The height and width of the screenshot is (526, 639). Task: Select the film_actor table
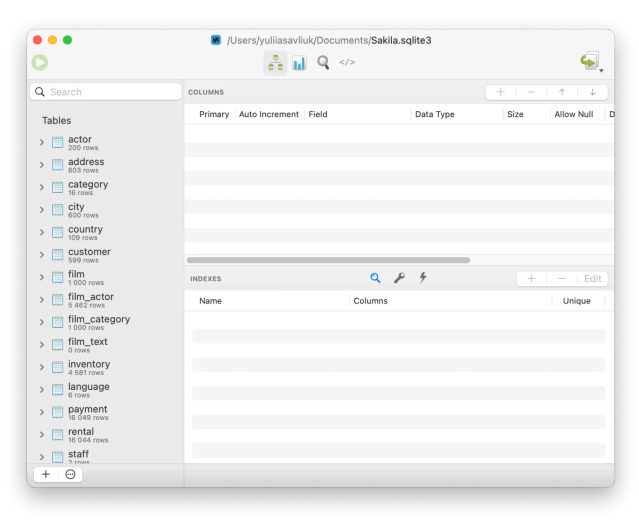(106, 299)
